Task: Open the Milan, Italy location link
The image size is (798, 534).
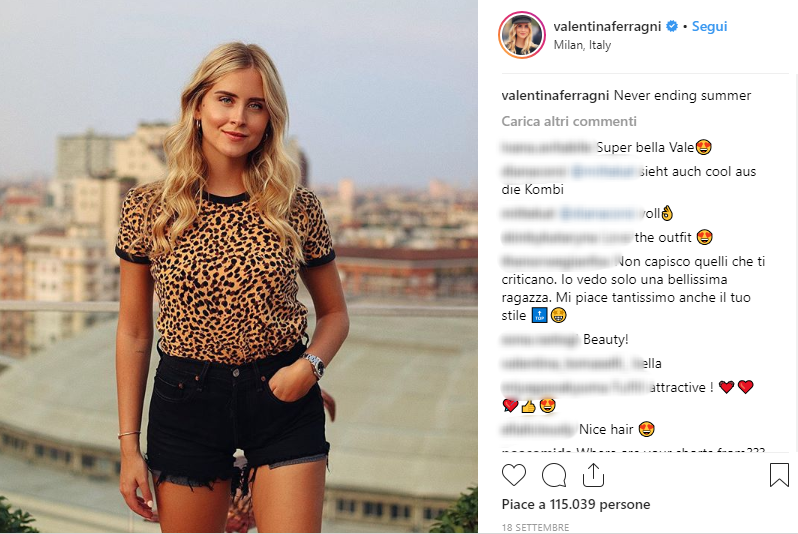Action: 582,45
